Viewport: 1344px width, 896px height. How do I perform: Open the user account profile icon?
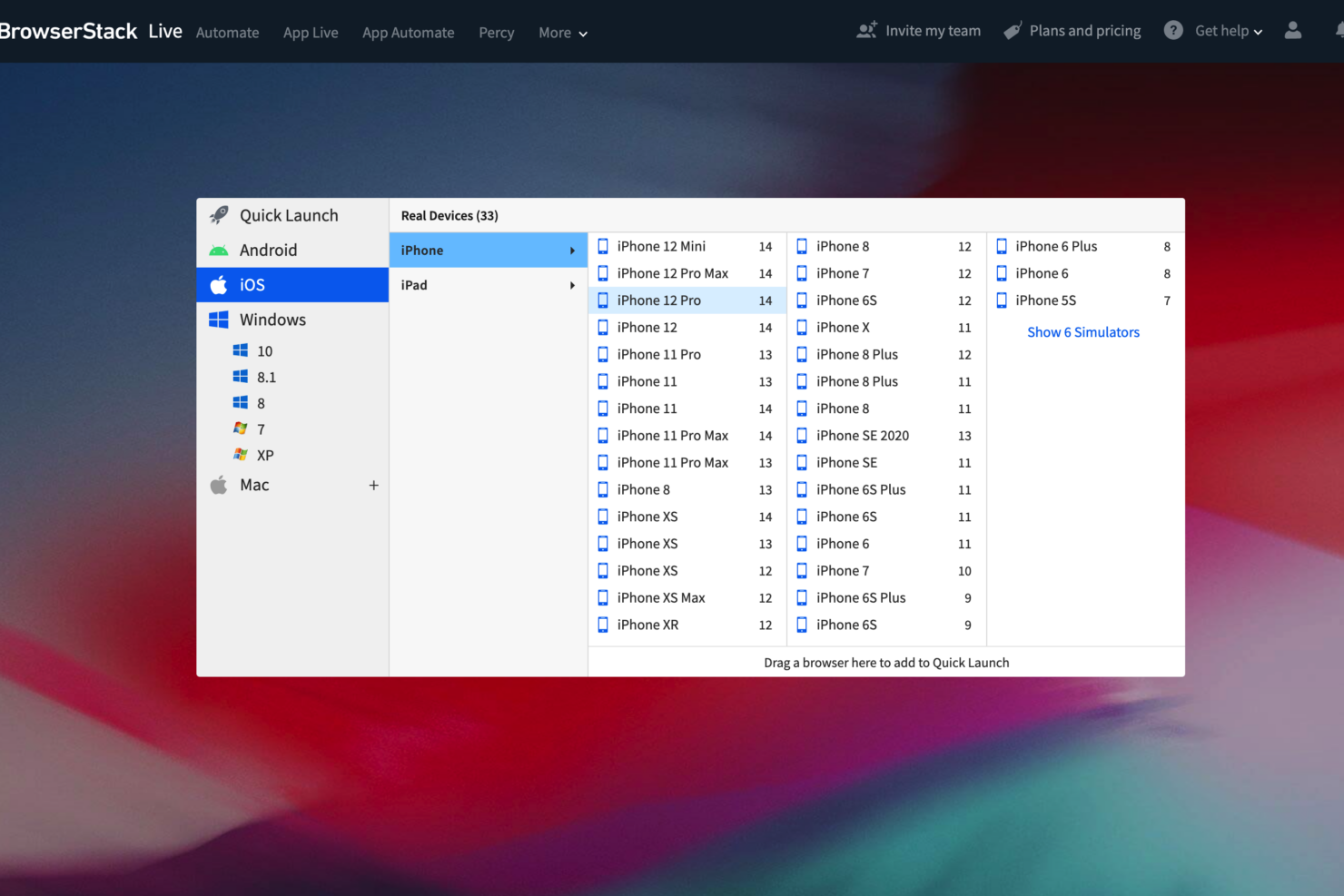tap(1292, 31)
